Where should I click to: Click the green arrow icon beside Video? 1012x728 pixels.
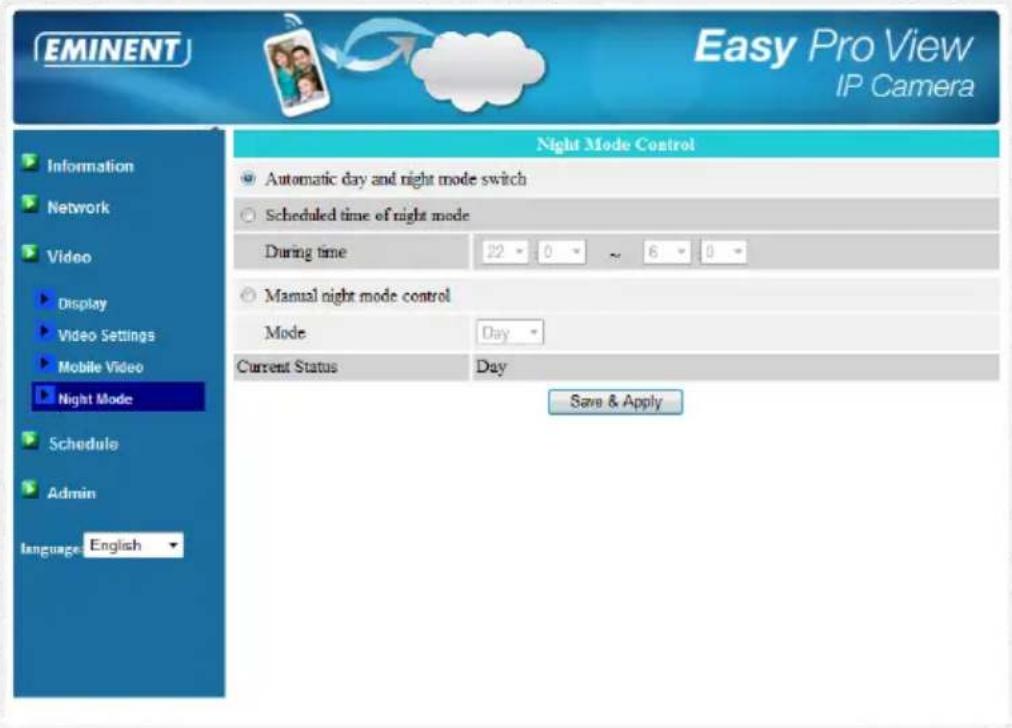30,253
